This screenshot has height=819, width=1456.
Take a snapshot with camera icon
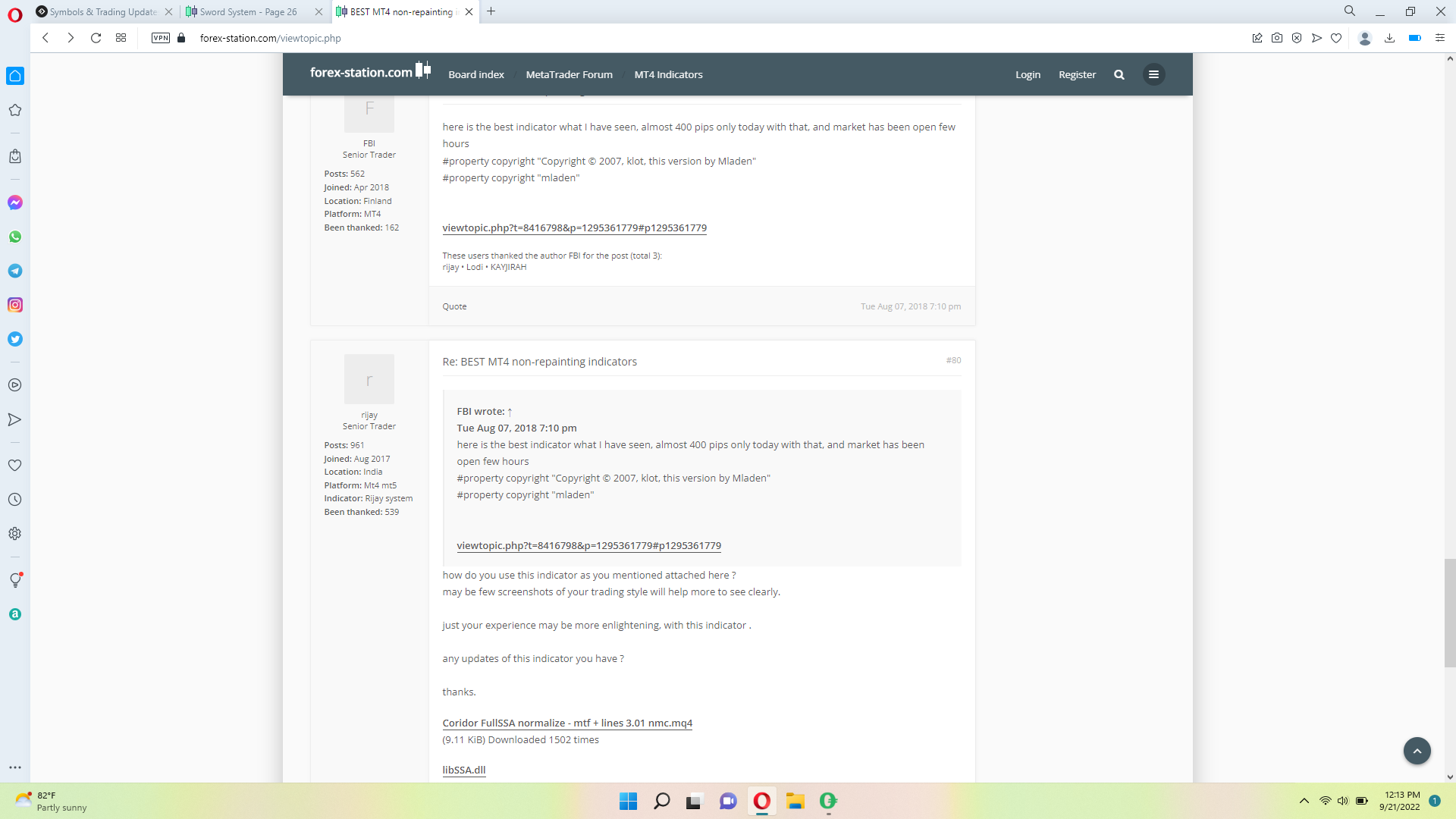1277,38
